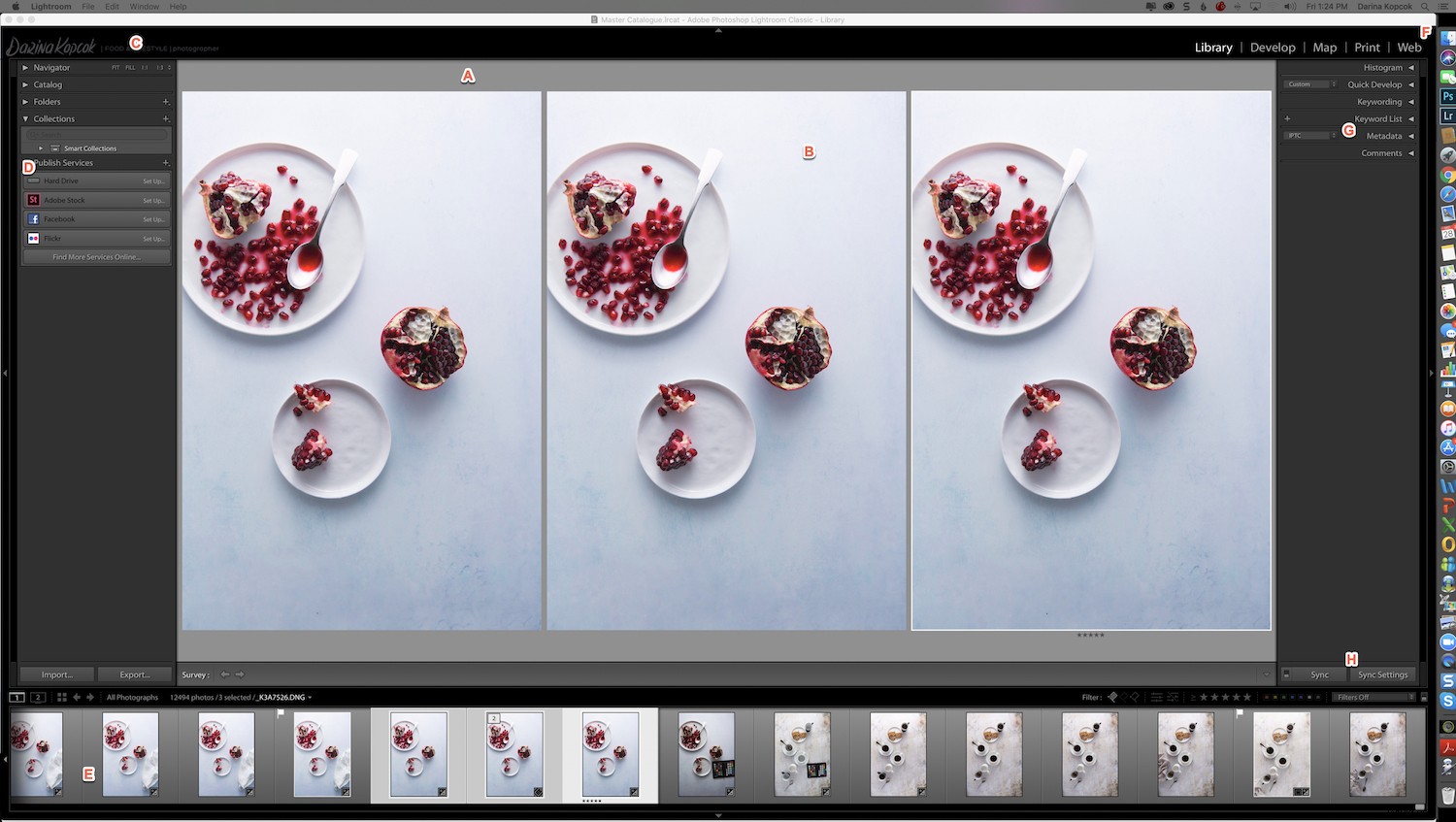Screen dimensions: 1456x822
Task: Click the Hard Drive publish service icon
Action: point(32,181)
